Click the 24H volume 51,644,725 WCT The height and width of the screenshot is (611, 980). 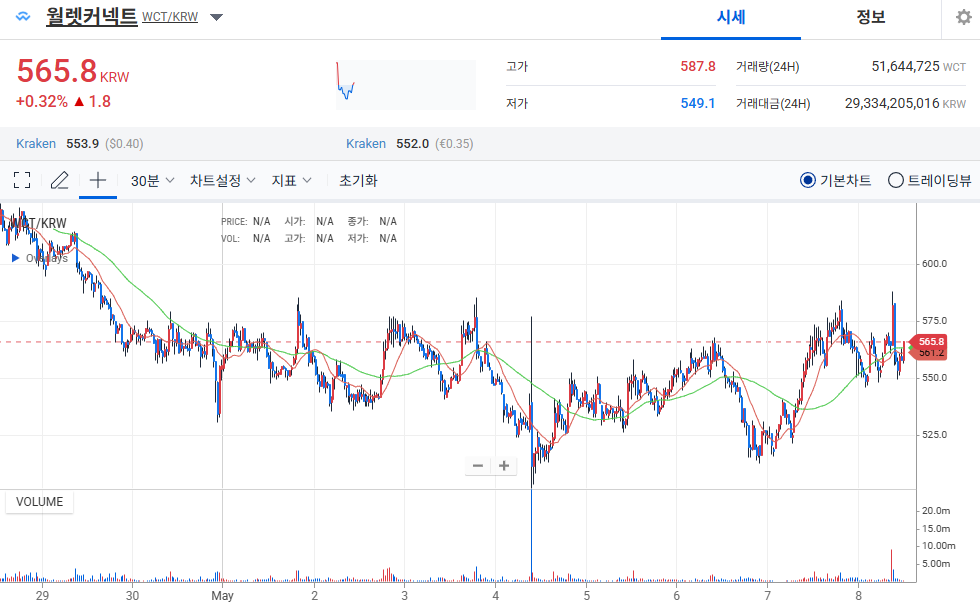pyautogui.click(x=919, y=66)
